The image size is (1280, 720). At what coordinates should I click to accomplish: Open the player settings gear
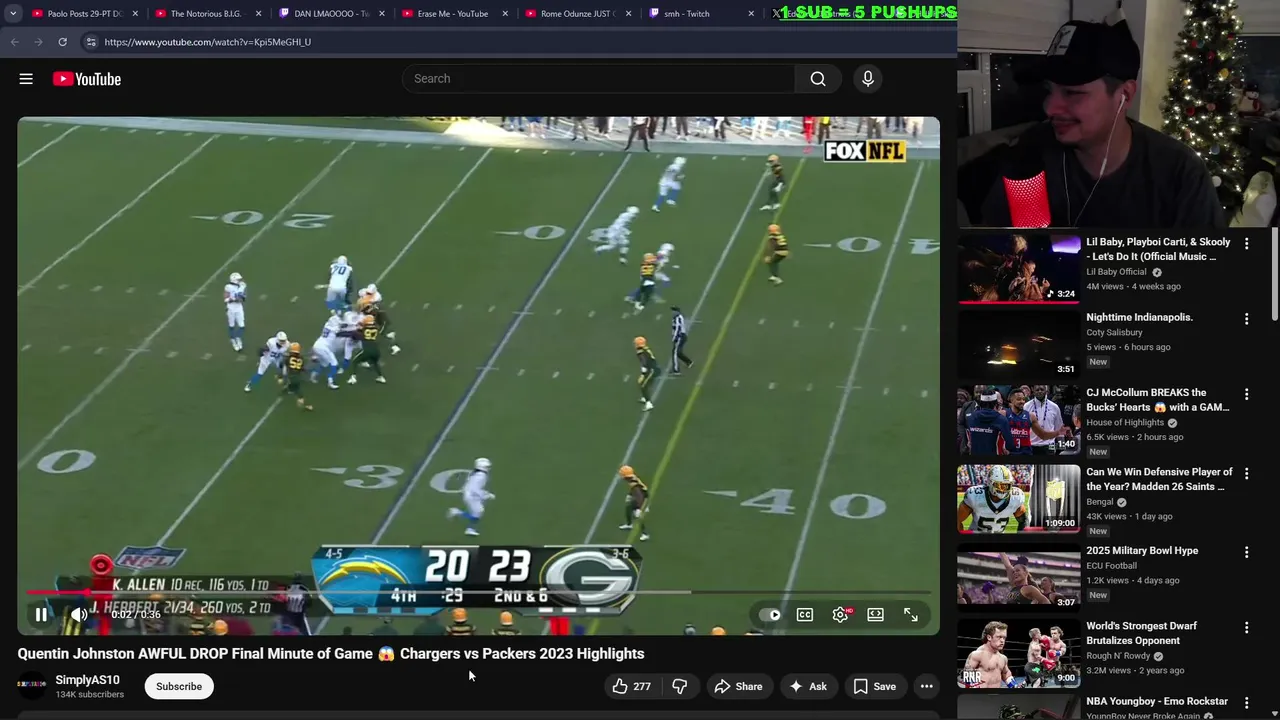(840, 615)
